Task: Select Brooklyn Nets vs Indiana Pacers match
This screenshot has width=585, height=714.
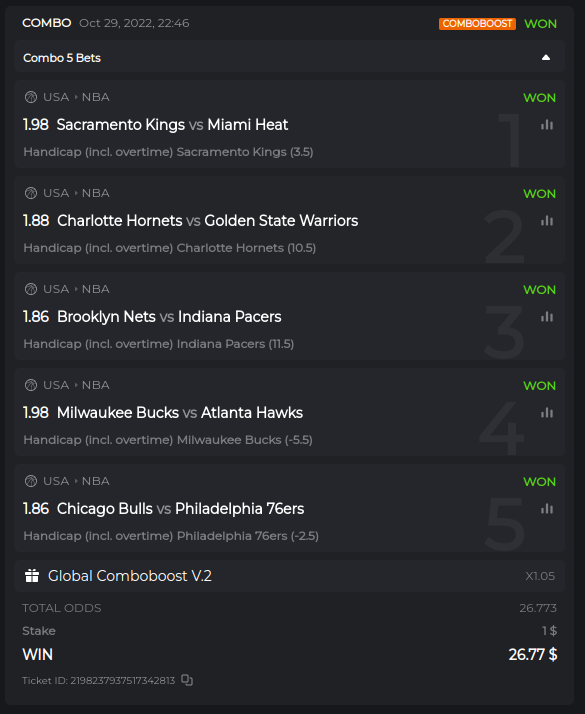Action: coord(169,317)
